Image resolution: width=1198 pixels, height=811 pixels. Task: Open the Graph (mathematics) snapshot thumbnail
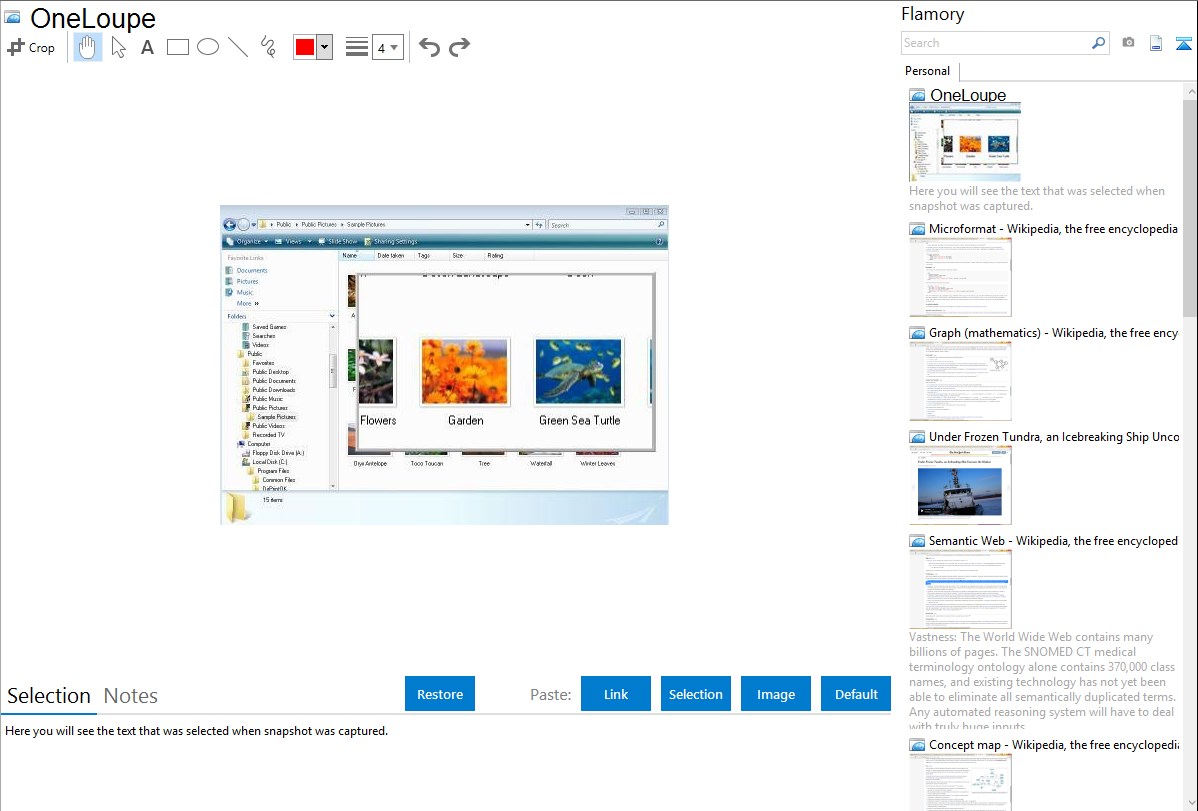click(x=960, y=381)
